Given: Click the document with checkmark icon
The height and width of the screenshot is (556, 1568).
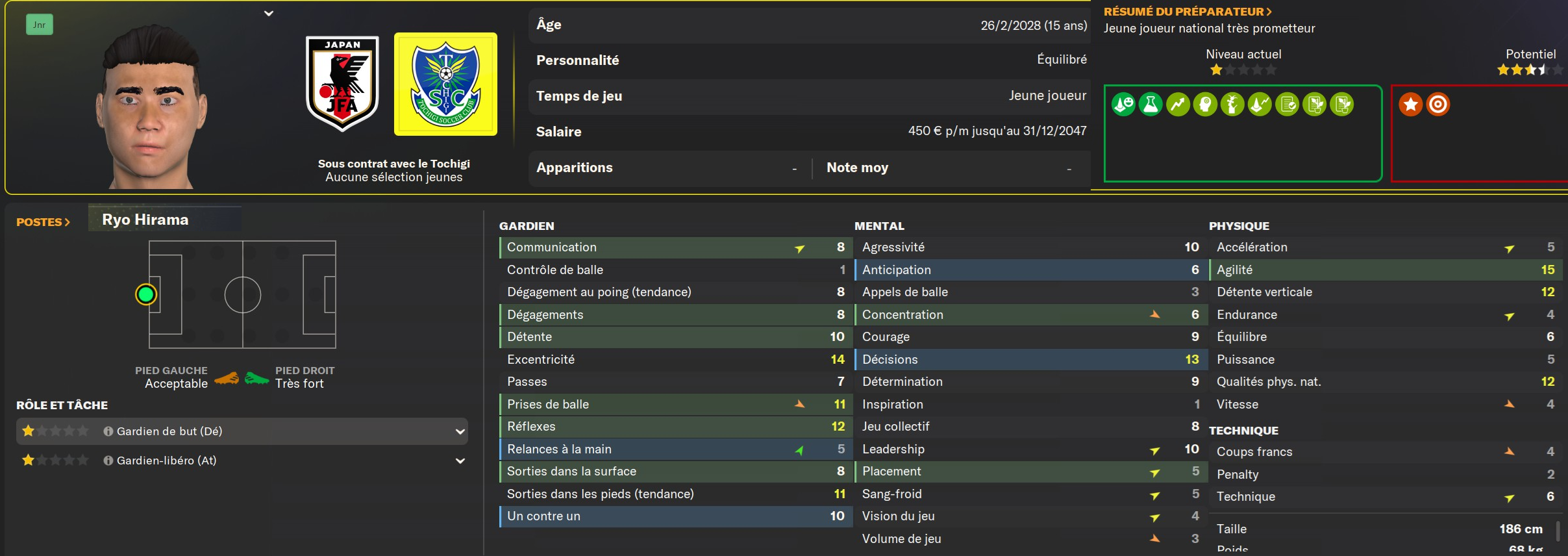Looking at the screenshot, I should 1287,105.
